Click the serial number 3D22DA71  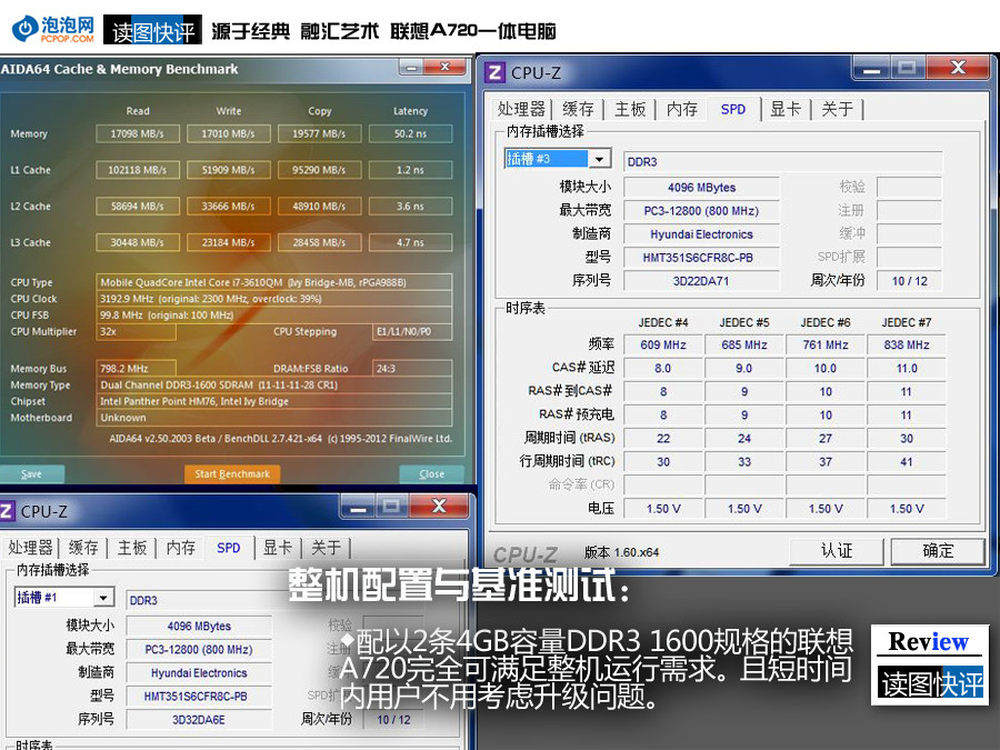tap(702, 281)
